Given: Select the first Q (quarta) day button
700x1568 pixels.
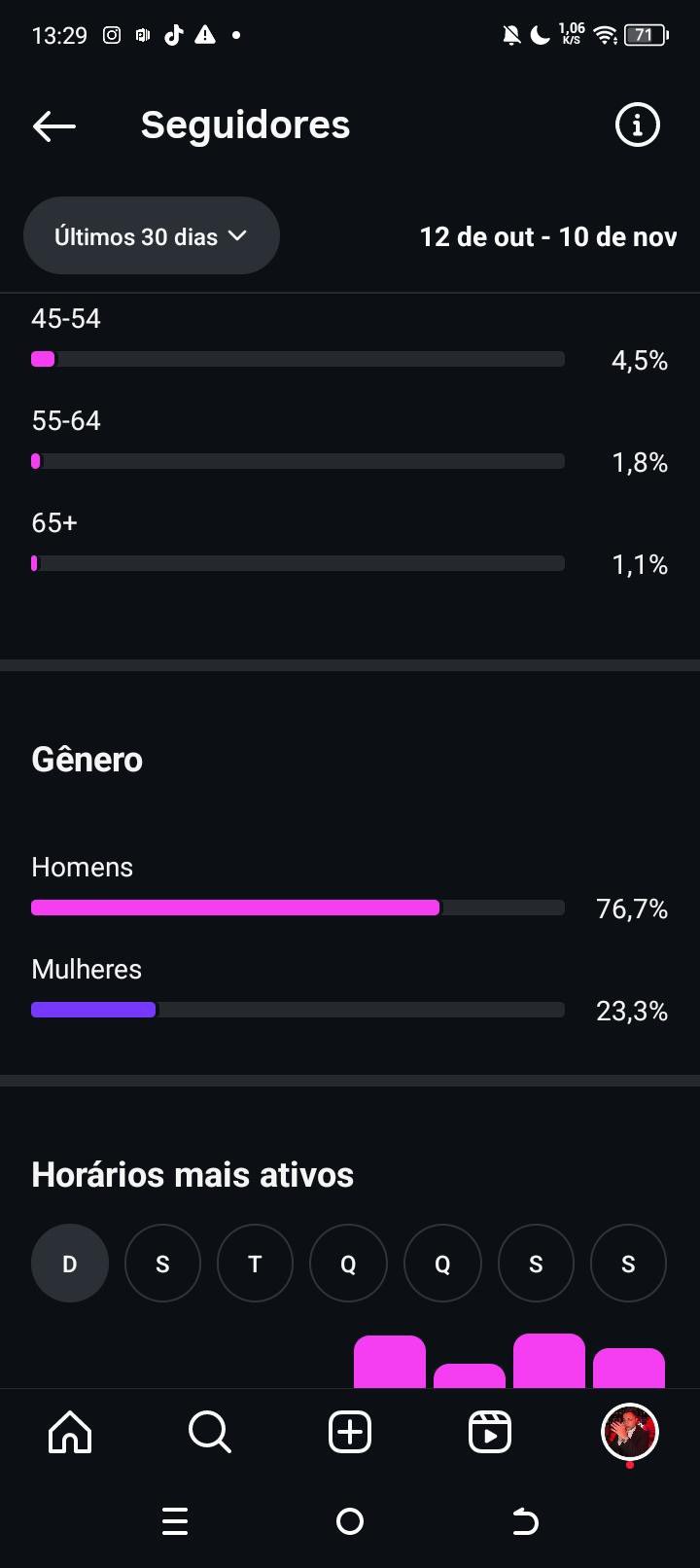Looking at the screenshot, I should [348, 1264].
